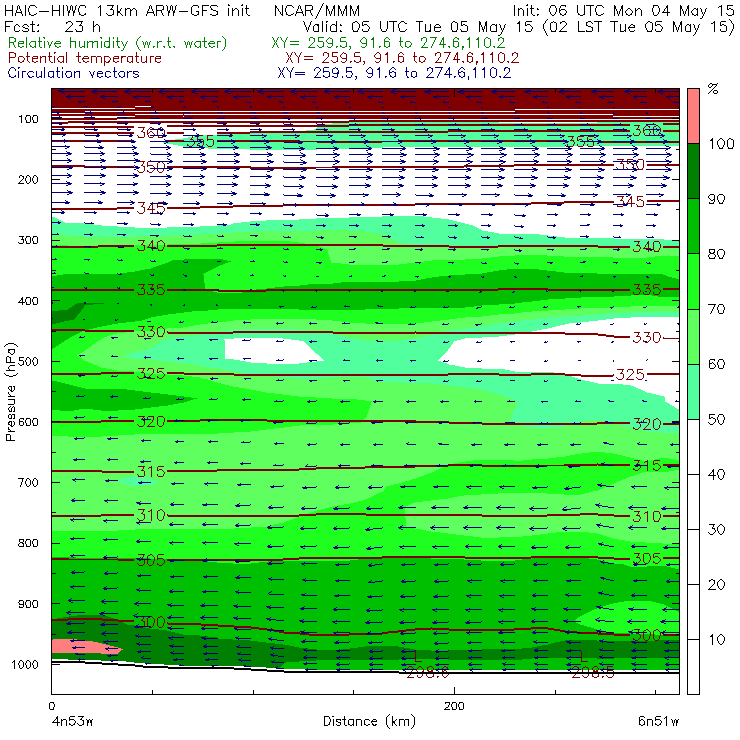
Task: Click the green 'Relative humidity (w.r.t. water)' legend
Action: pyautogui.click(x=118, y=43)
